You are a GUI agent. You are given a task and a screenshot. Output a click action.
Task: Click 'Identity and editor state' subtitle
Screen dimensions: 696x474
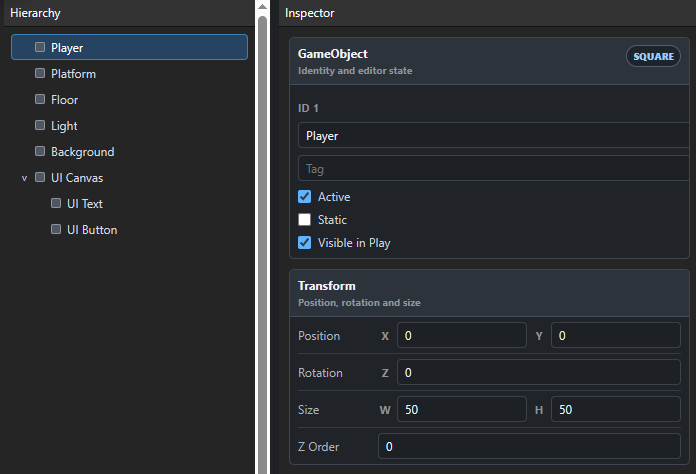point(355,71)
